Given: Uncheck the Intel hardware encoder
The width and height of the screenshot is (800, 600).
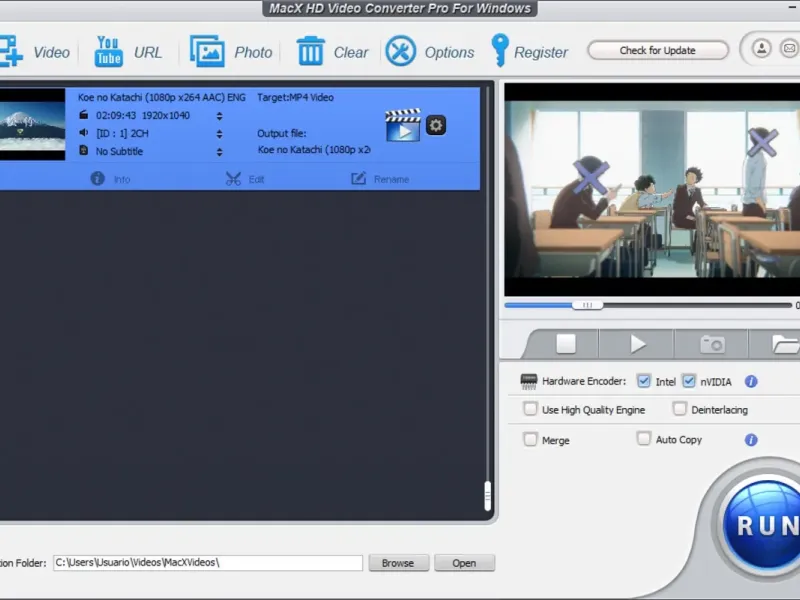Looking at the screenshot, I should 643,381.
